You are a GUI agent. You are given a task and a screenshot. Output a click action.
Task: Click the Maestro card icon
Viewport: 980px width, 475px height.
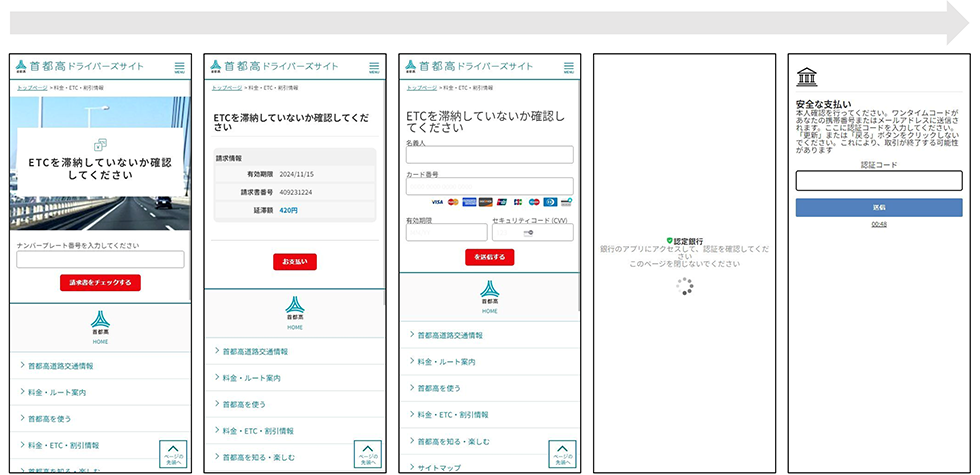point(534,202)
